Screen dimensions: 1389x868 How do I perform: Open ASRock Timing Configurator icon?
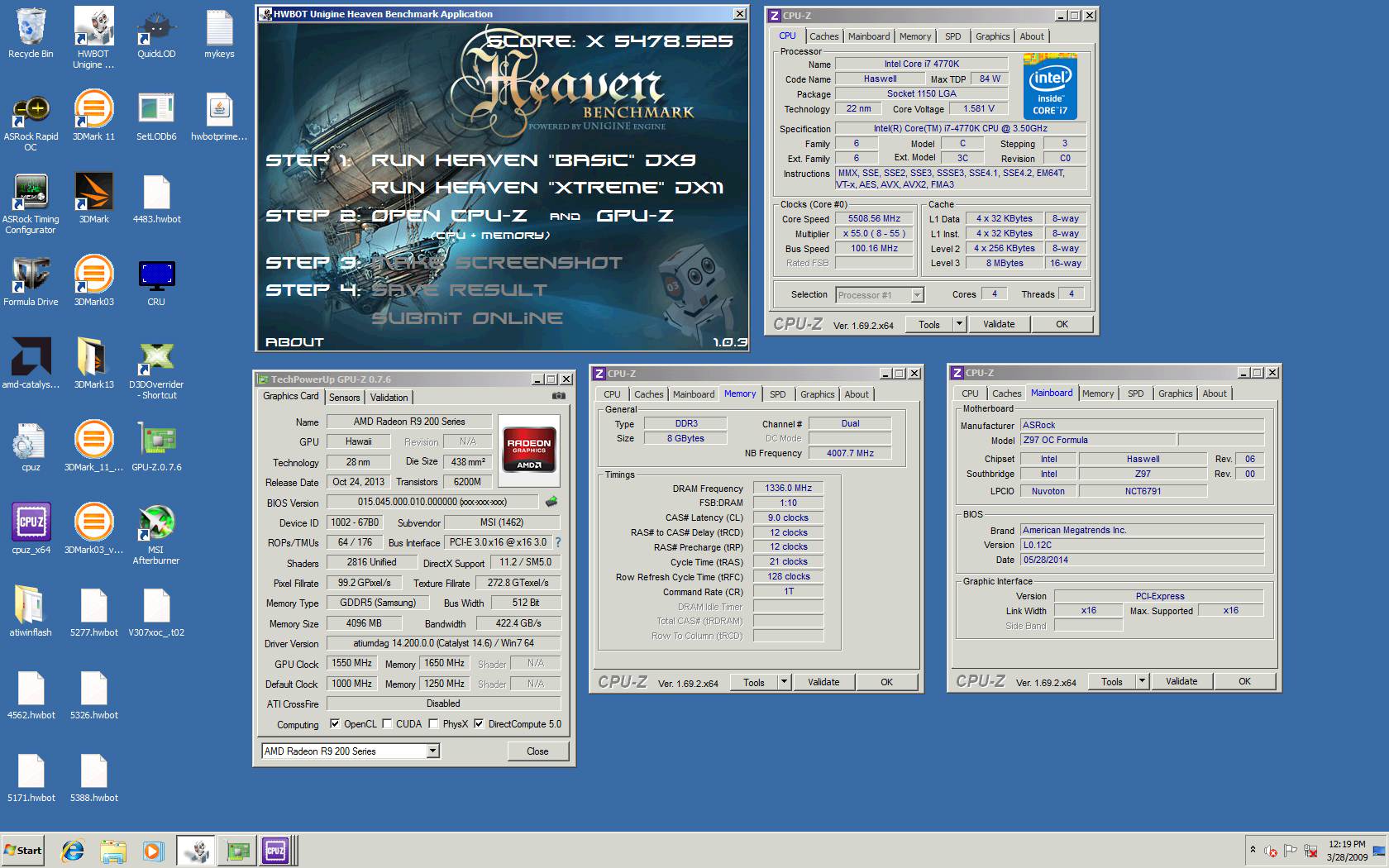click(x=31, y=203)
